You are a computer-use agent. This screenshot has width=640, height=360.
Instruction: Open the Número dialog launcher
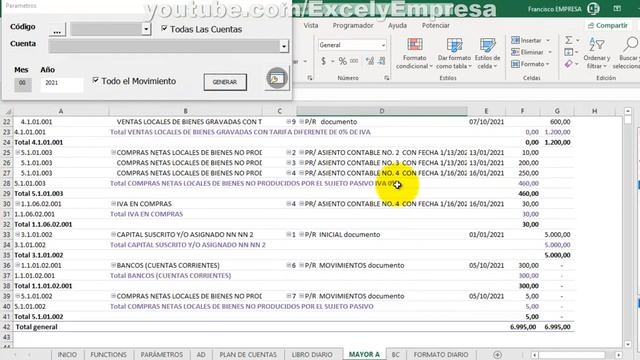(x=387, y=78)
